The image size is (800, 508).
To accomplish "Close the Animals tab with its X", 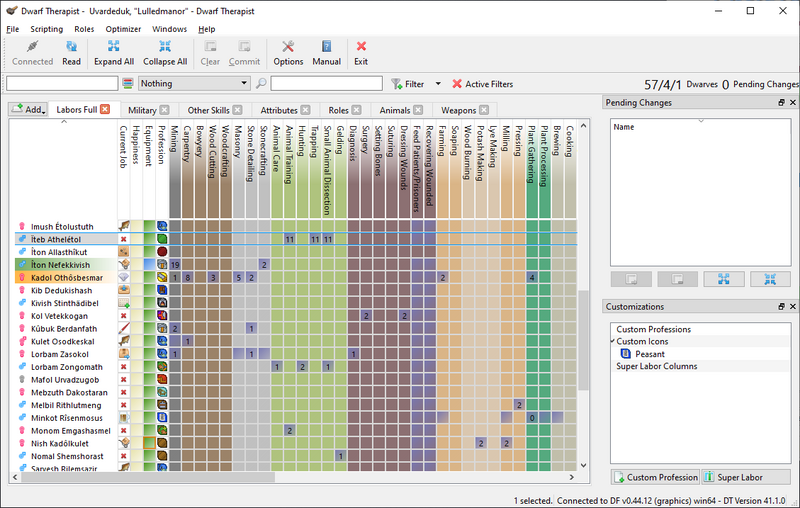I will 418,110.
